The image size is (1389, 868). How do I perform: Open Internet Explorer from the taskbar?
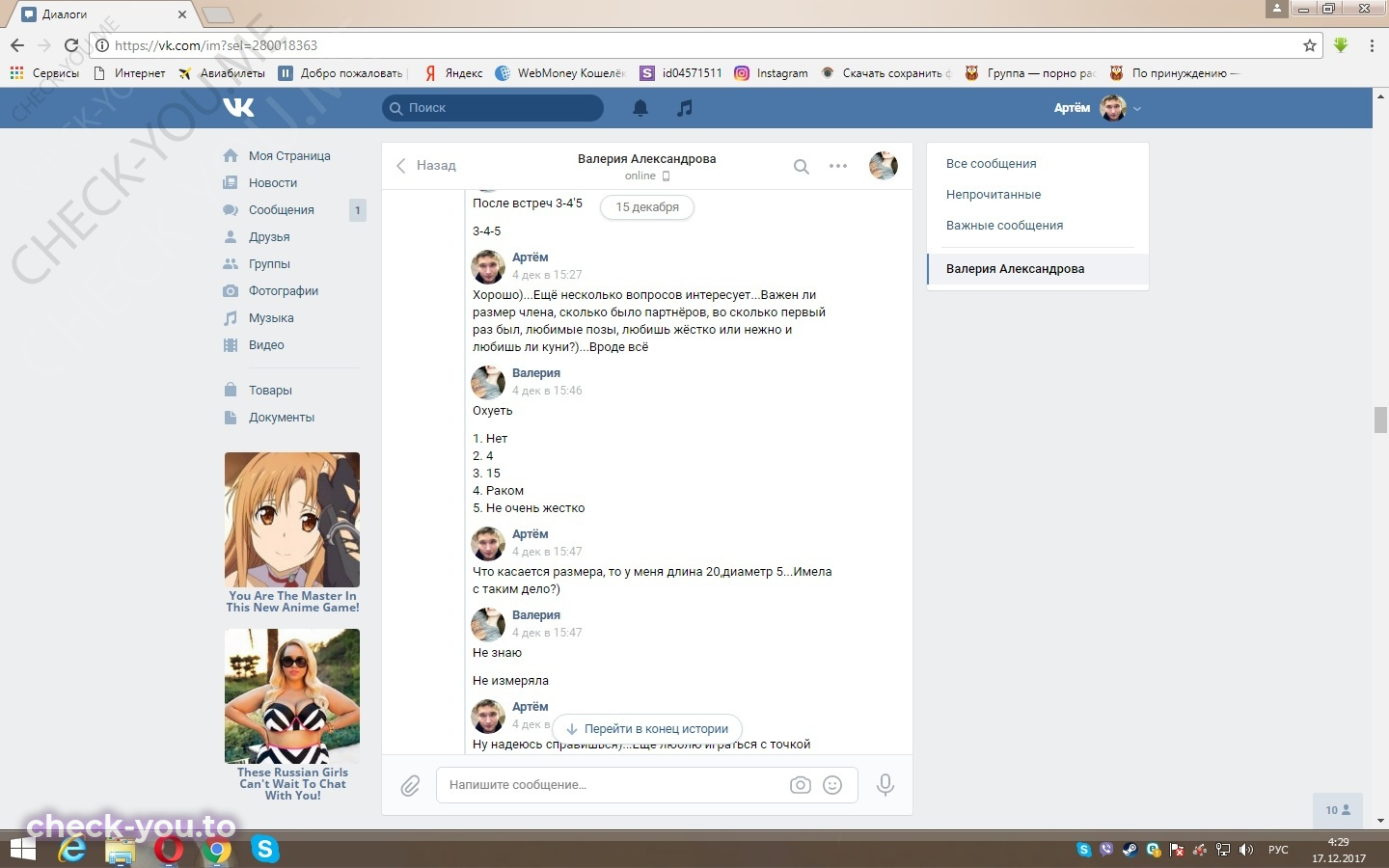pyautogui.click(x=71, y=850)
